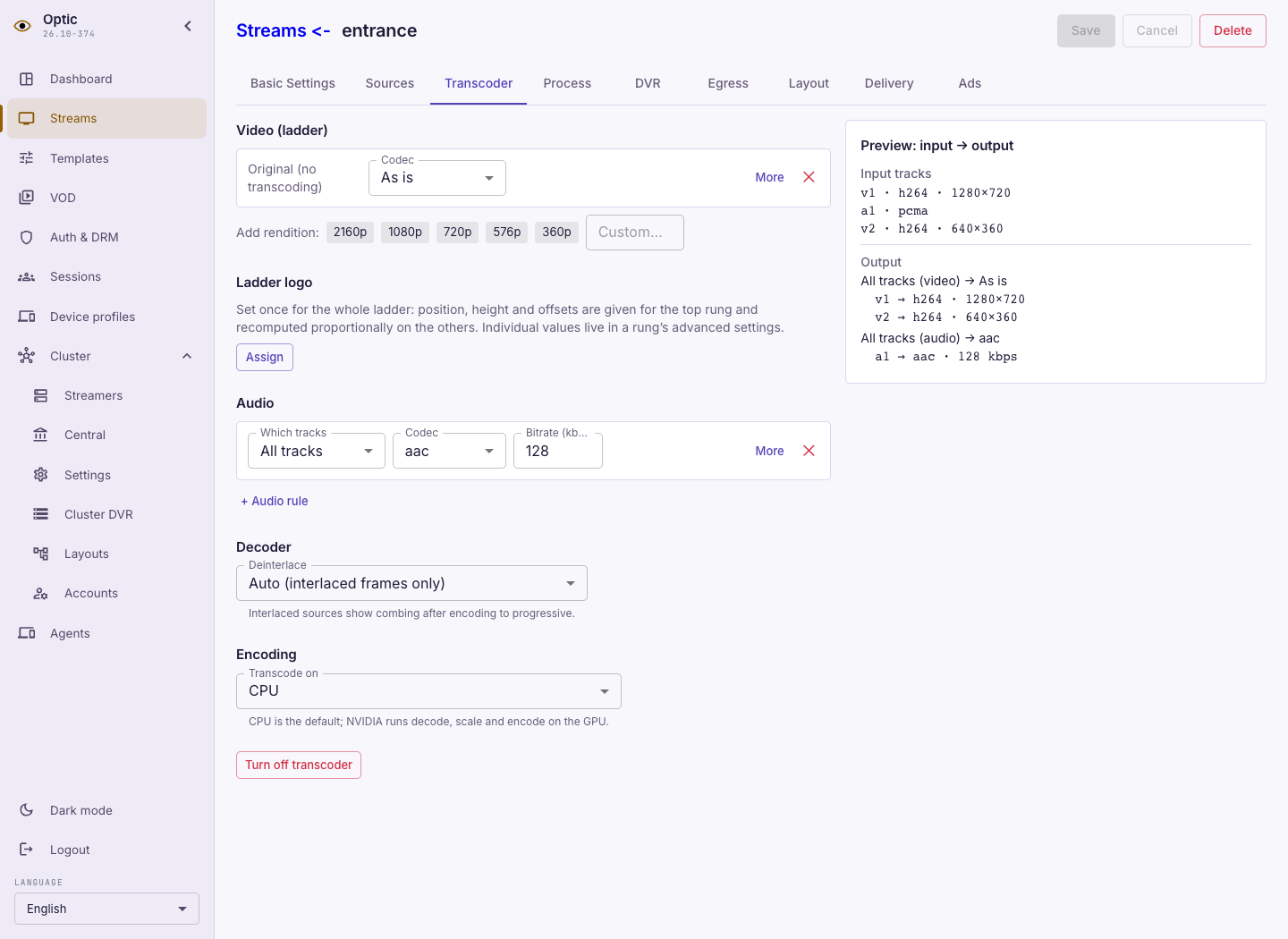Open the Sources tab
This screenshot has width=1288, height=939.
coord(390,83)
